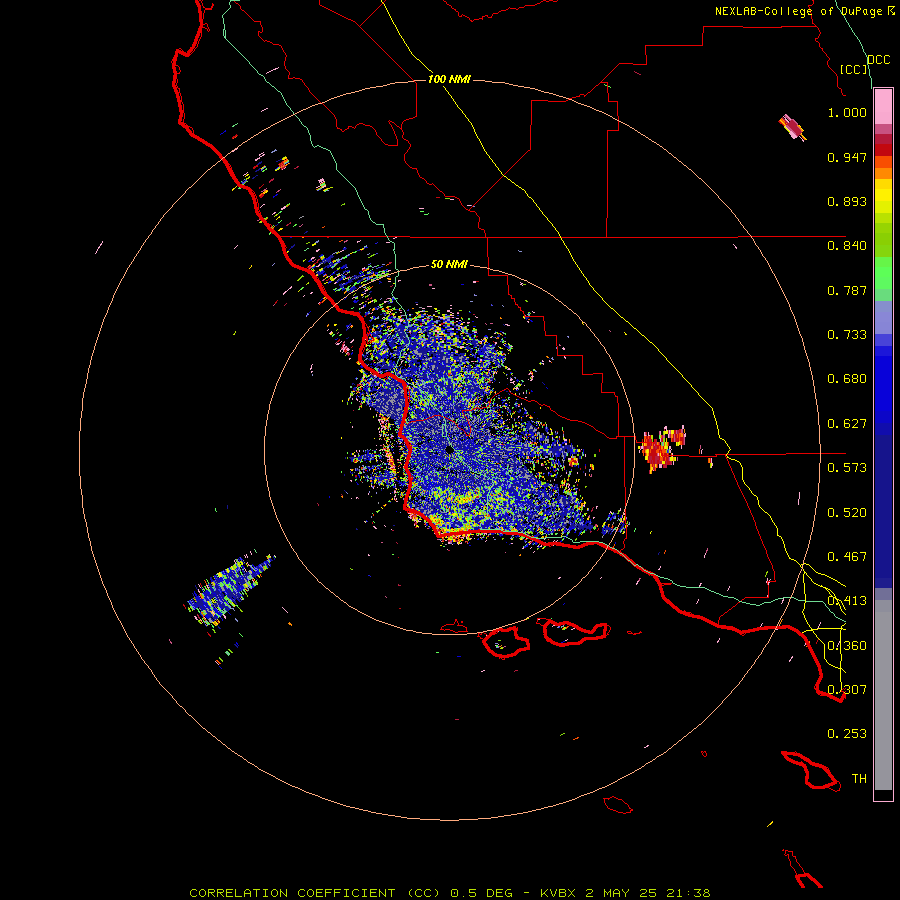Viewport: 900px width, 900px height.
Task: Click the black radar site dot at center
Action: 449,449
